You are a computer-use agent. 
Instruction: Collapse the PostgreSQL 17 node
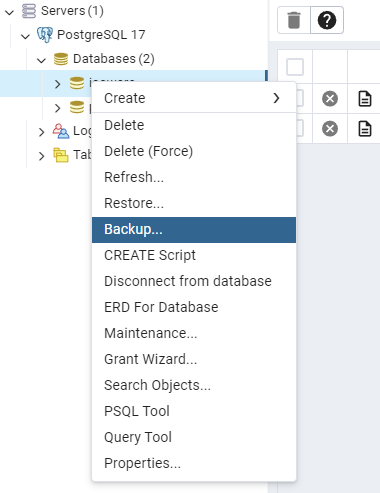coord(26,36)
